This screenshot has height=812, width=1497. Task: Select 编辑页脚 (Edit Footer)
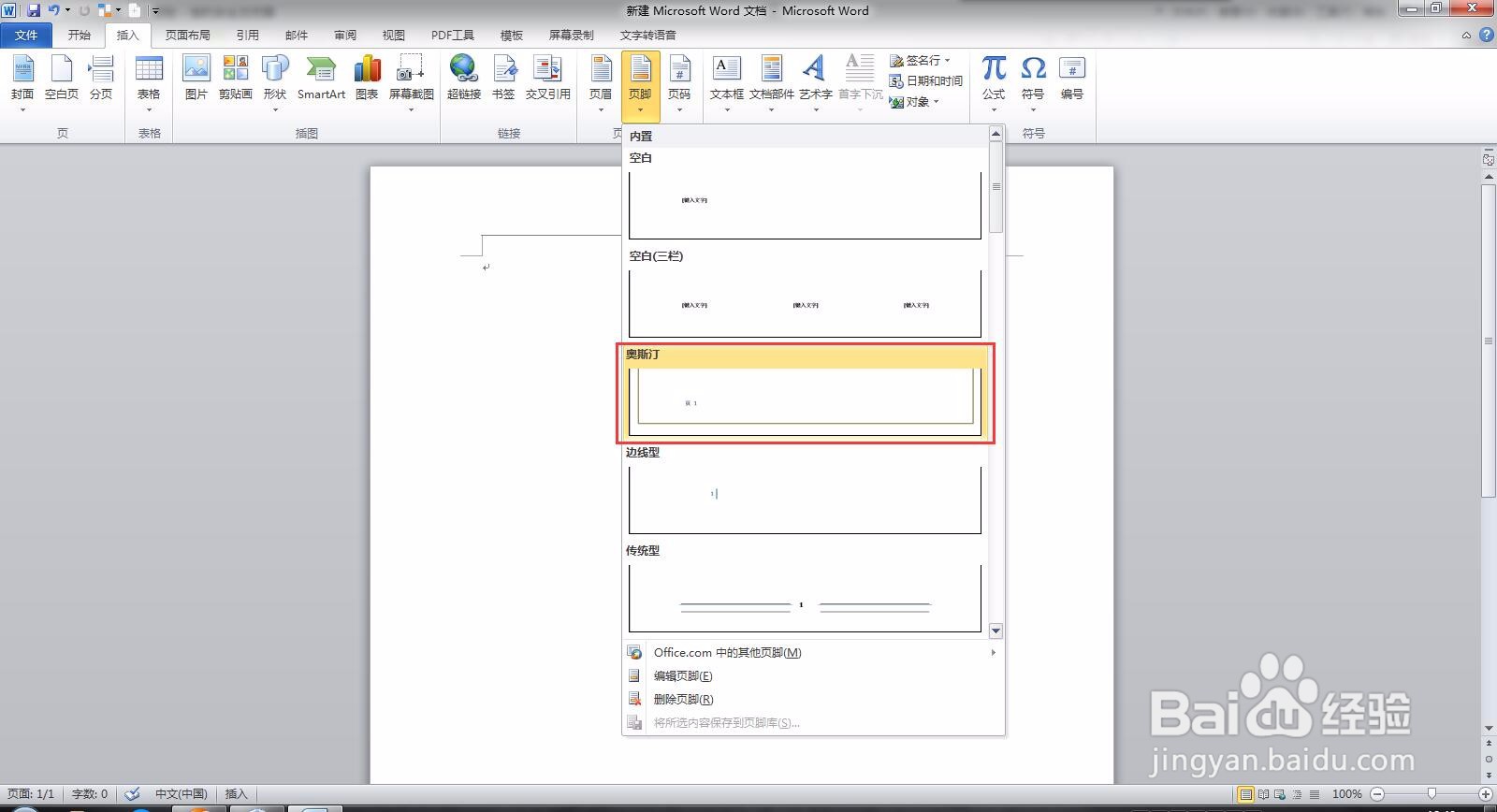click(813, 676)
